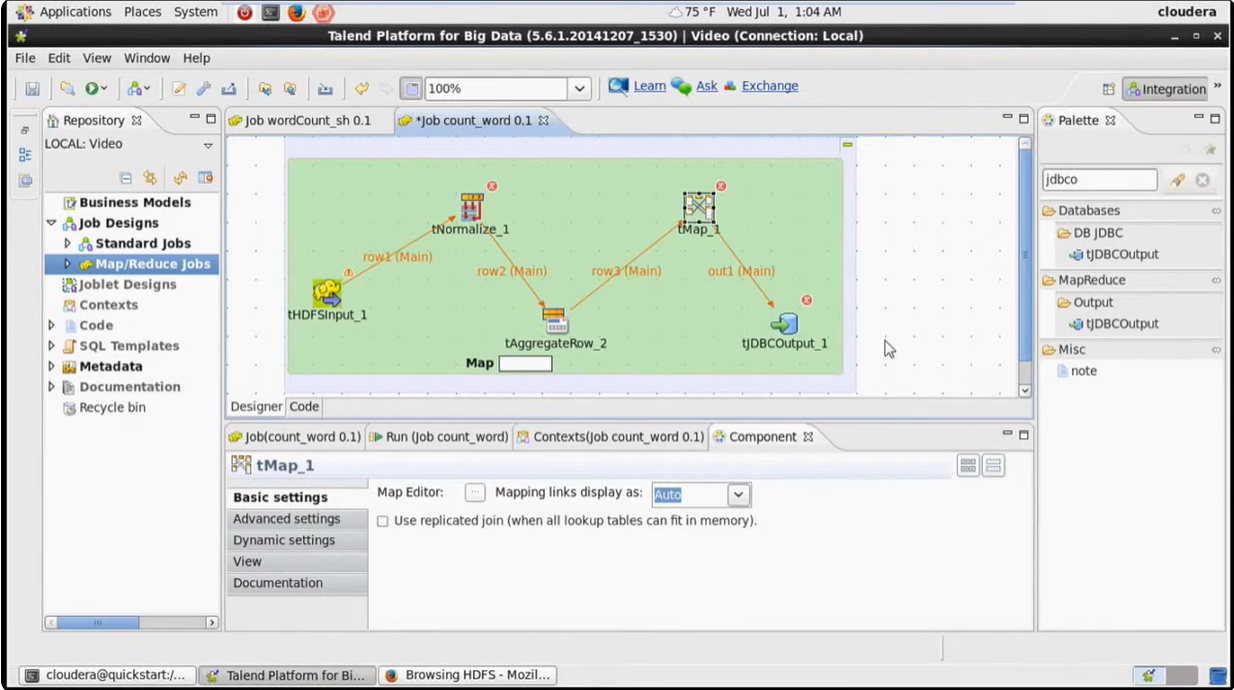
Task: Switch to the Designer tab
Action: pyautogui.click(x=257, y=406)
